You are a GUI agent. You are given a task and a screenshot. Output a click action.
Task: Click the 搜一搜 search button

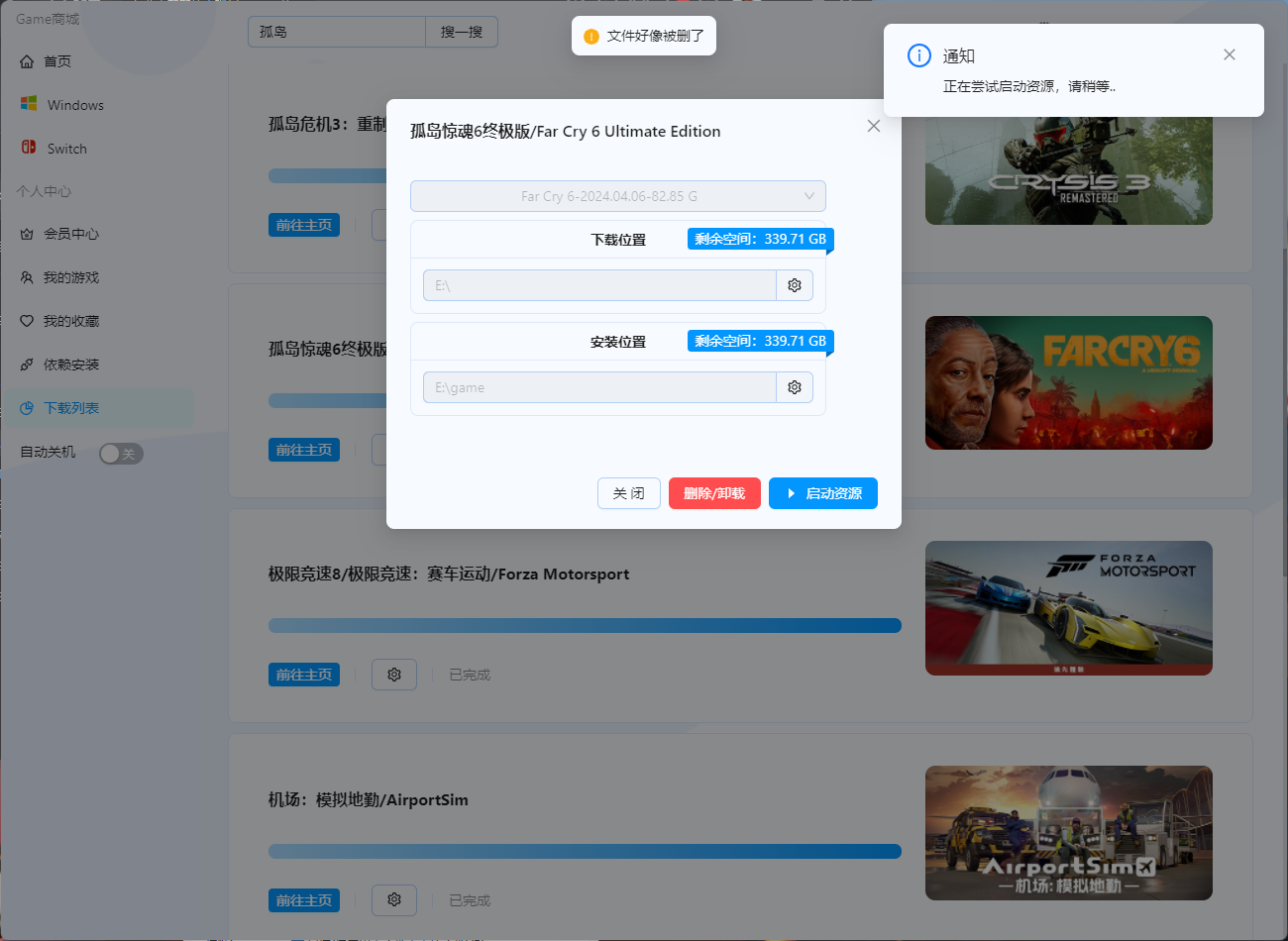[x=462, y=32]
